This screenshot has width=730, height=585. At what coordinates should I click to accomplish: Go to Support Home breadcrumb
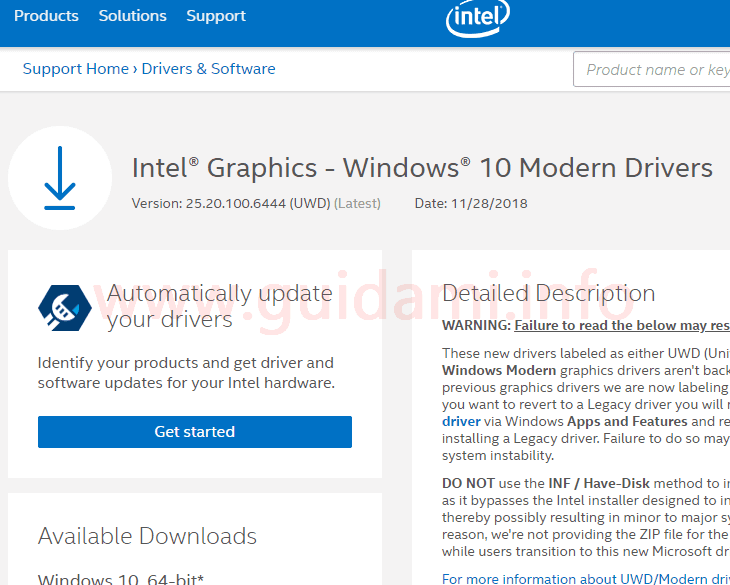(x=75, y=69)
